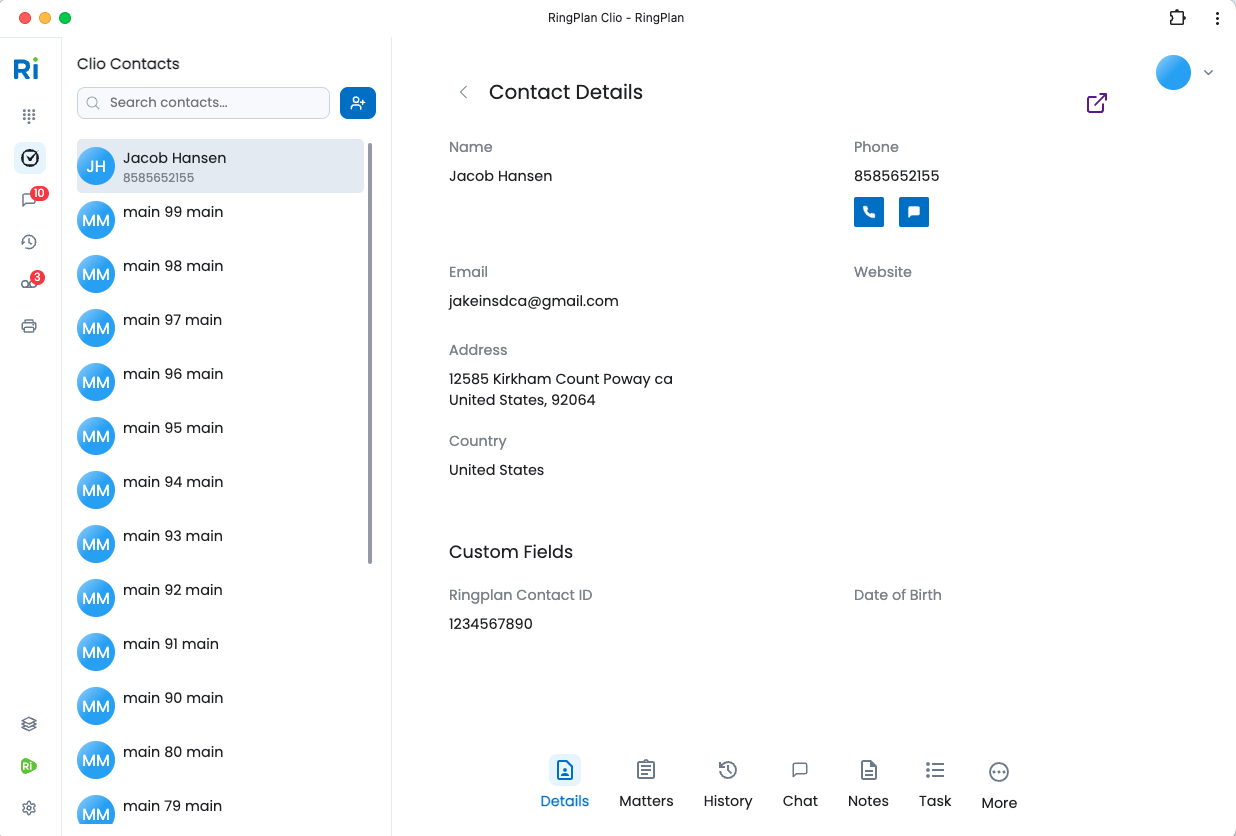Switch to the Task tab

tap(935, 782)
